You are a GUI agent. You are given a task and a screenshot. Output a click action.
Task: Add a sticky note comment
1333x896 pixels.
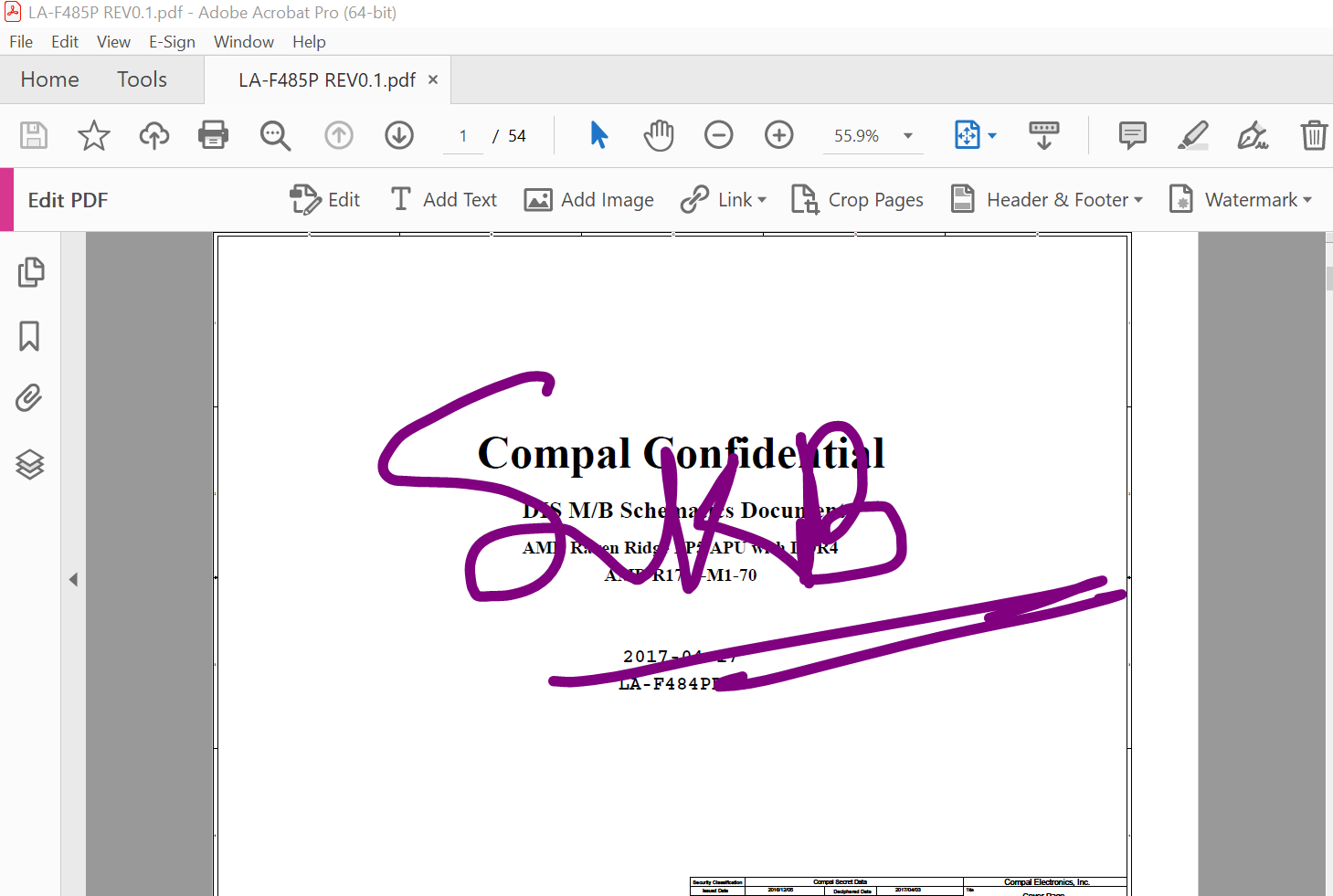1133,135
